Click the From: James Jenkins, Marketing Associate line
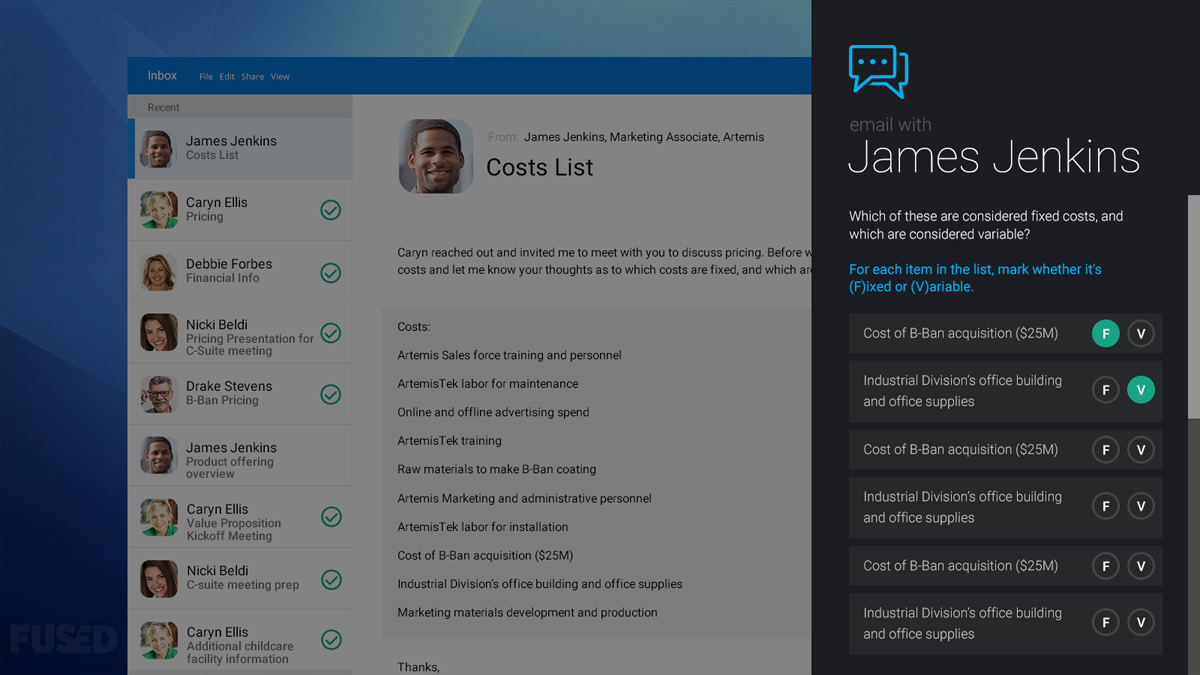Viewport: 1200px width, 675px height. pyautogui.click(x=626, y=137)
